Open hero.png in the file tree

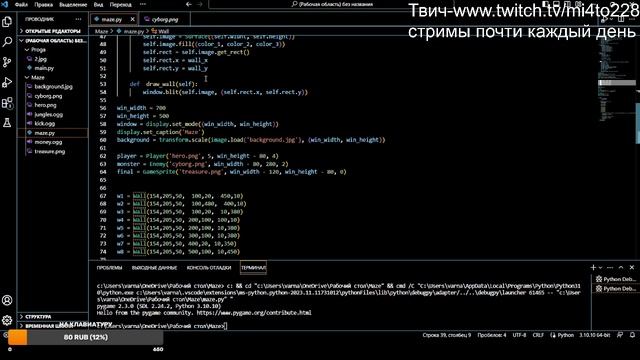pos(45,105)
